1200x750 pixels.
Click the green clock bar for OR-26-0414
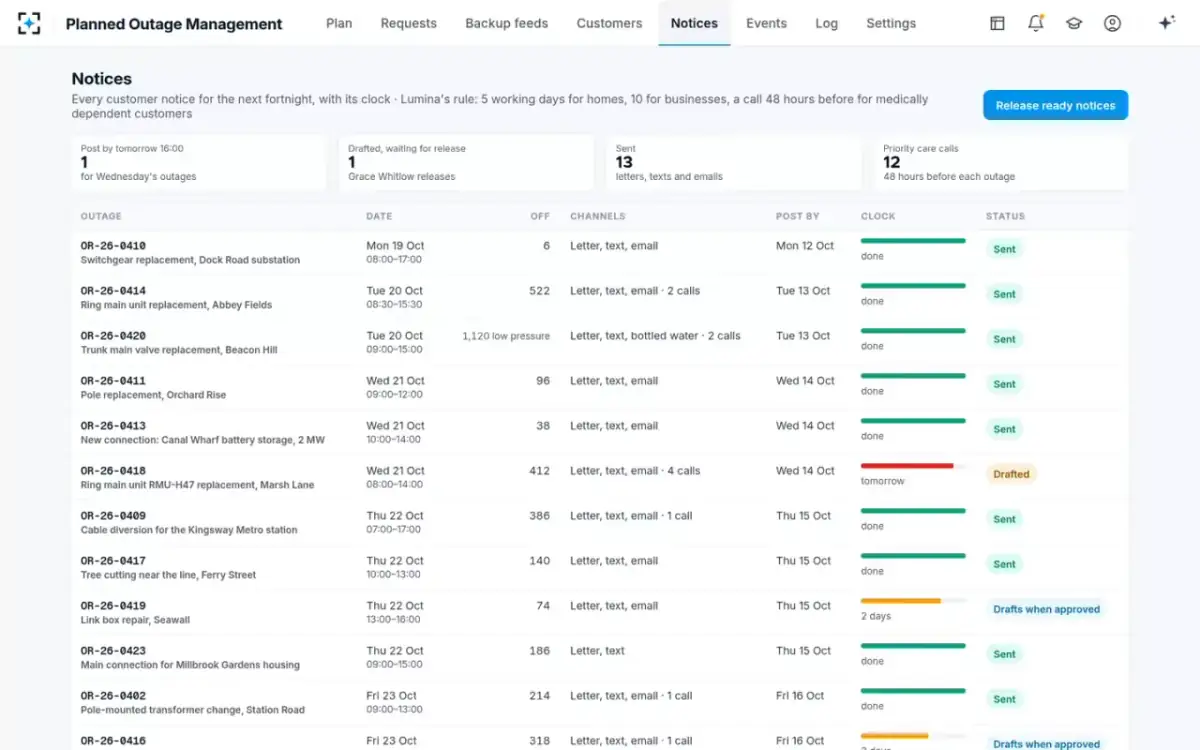913,286
